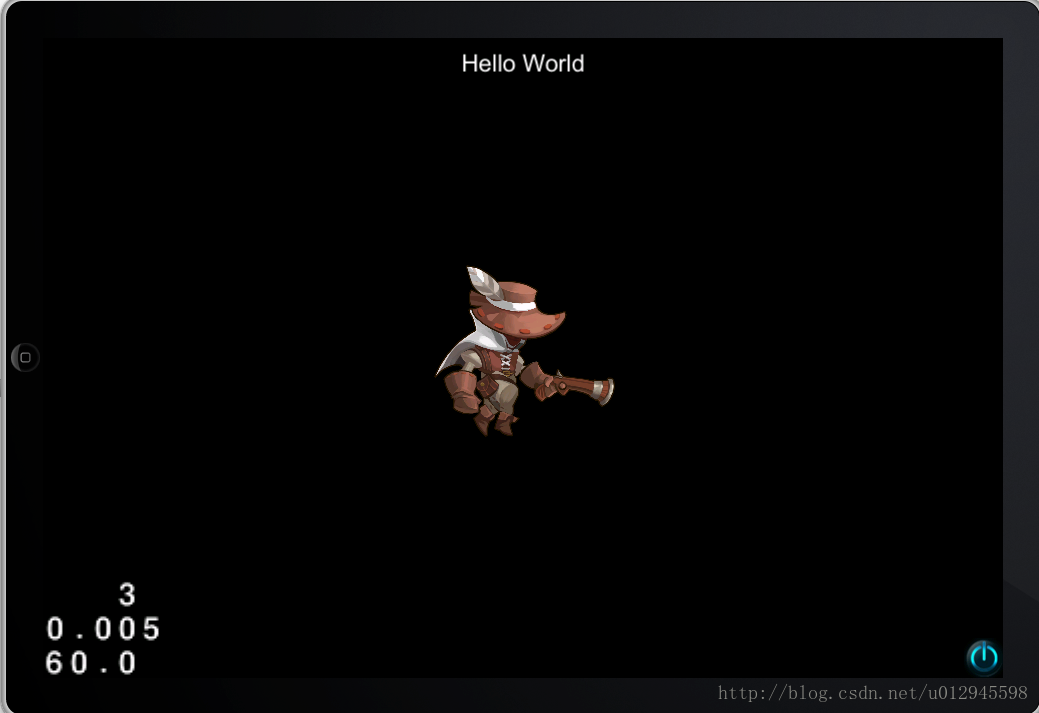Image resolution: width=1039 pixels, height=713 pixels.
Task: Click the Hello World label
Action: coord(523,64)
